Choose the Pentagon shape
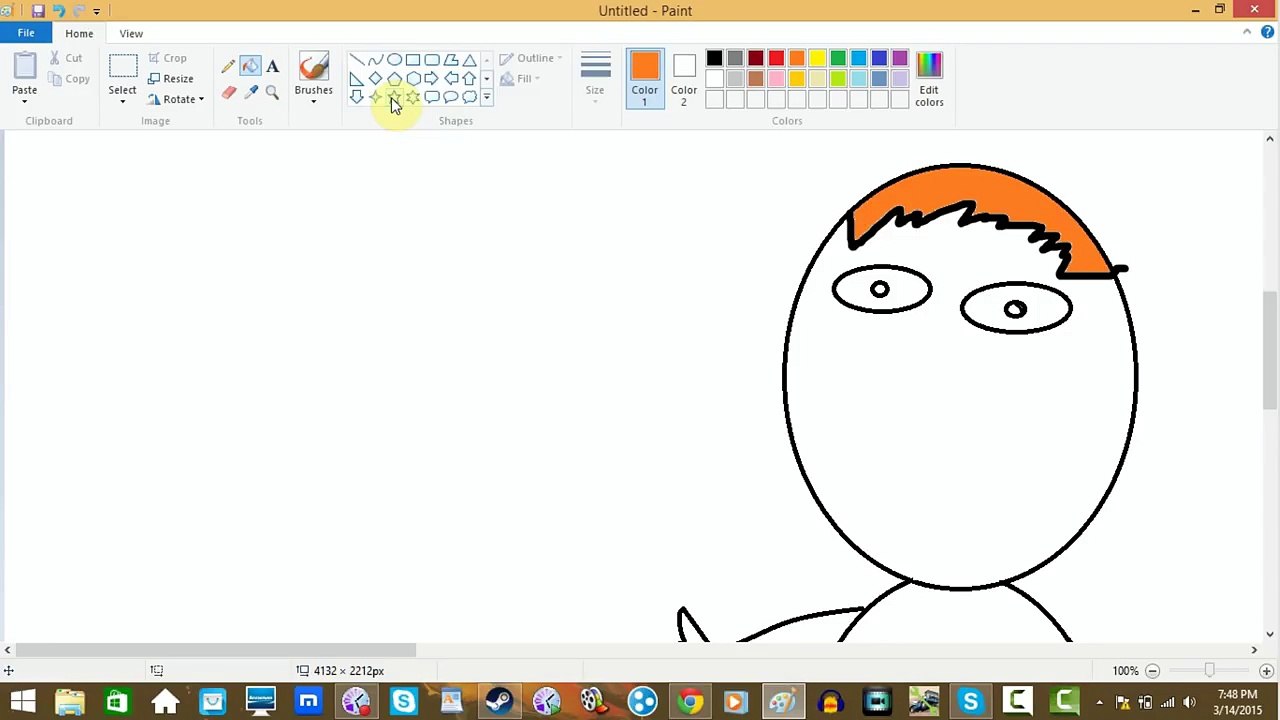Screen dimensions: 1280x720 coord(394,79)
